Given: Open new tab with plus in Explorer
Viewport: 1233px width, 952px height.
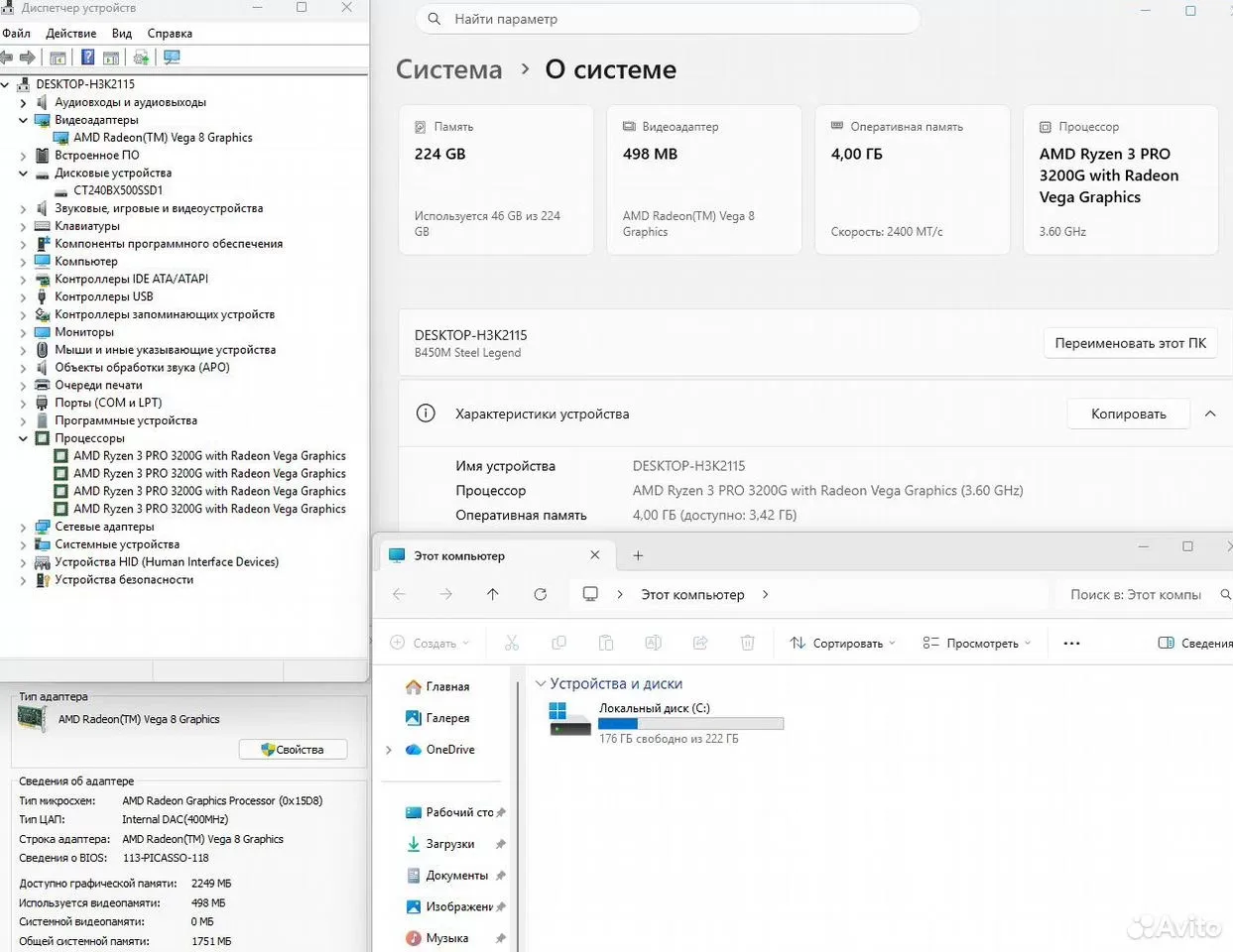Looking at the screenshot, I should pyautogui.click(x=638, y=555).
